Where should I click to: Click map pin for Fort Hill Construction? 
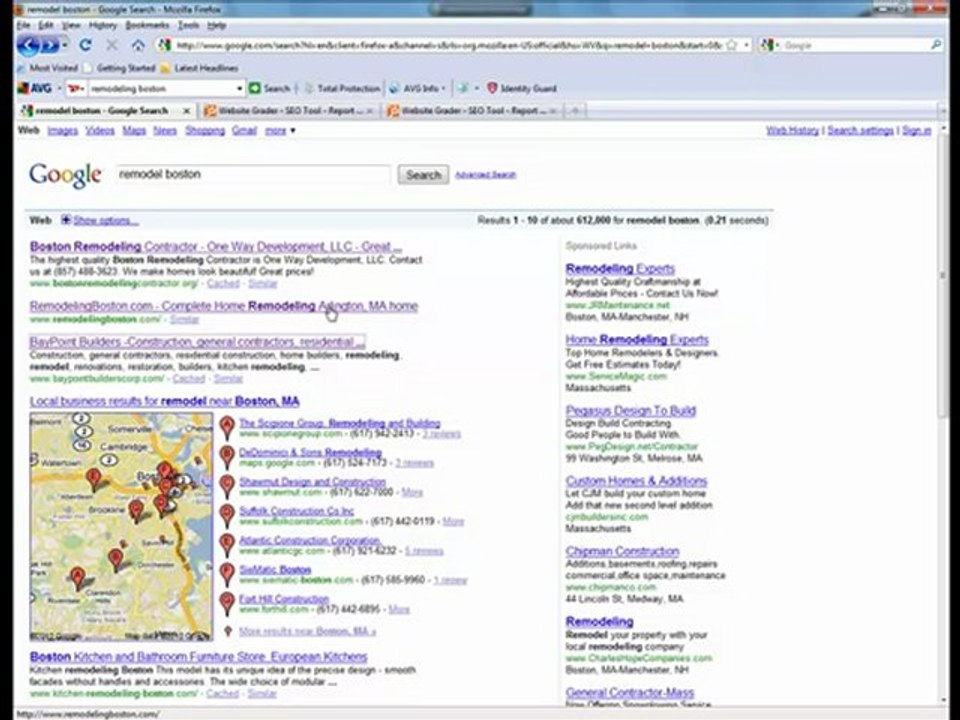coord(227,602)
